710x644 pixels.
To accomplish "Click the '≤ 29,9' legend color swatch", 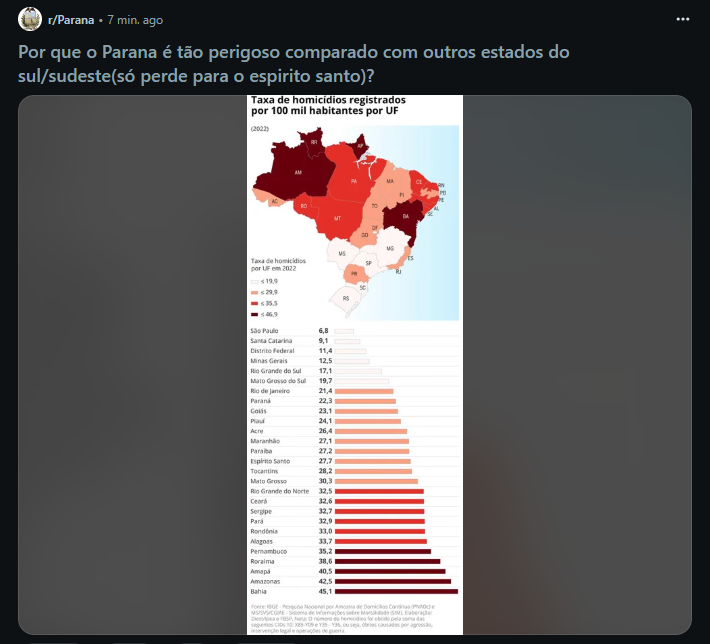I will click(254, 293).
